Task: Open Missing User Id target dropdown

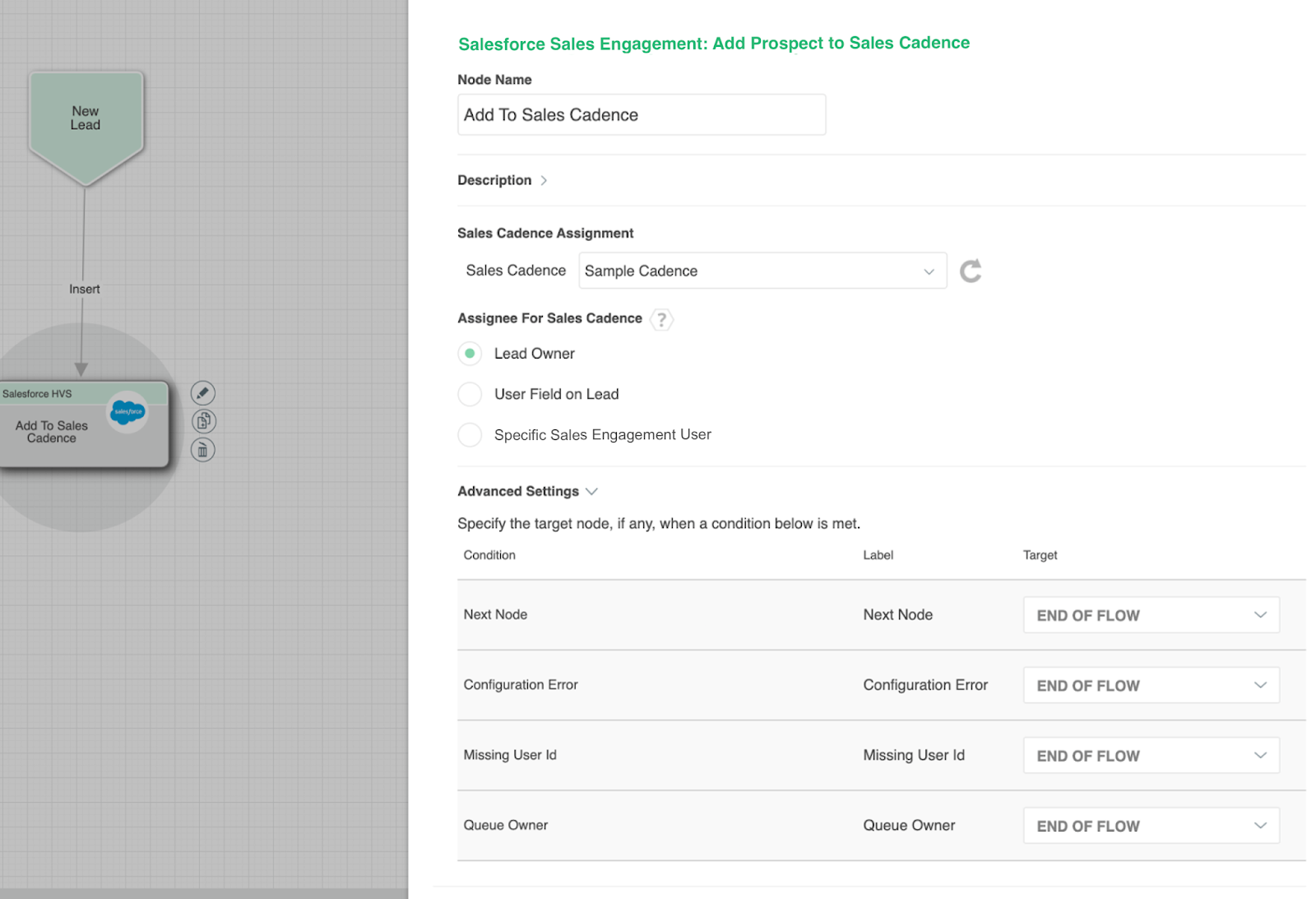Action: click(1150, 755)
